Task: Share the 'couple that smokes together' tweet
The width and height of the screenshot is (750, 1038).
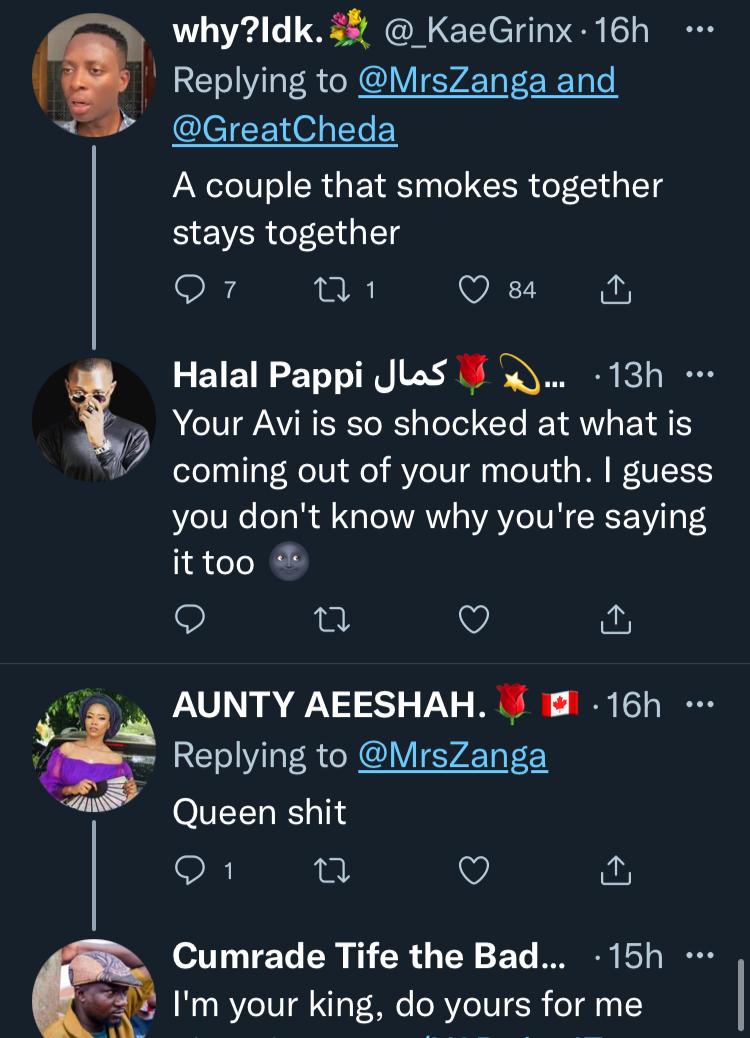Action: pos(615,290)
